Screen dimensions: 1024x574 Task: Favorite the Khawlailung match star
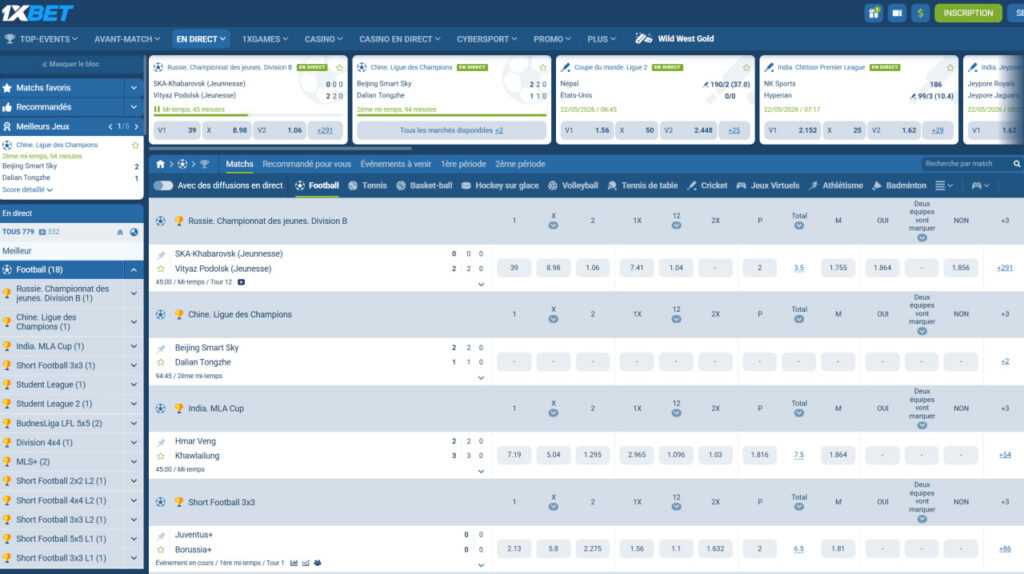161,456
